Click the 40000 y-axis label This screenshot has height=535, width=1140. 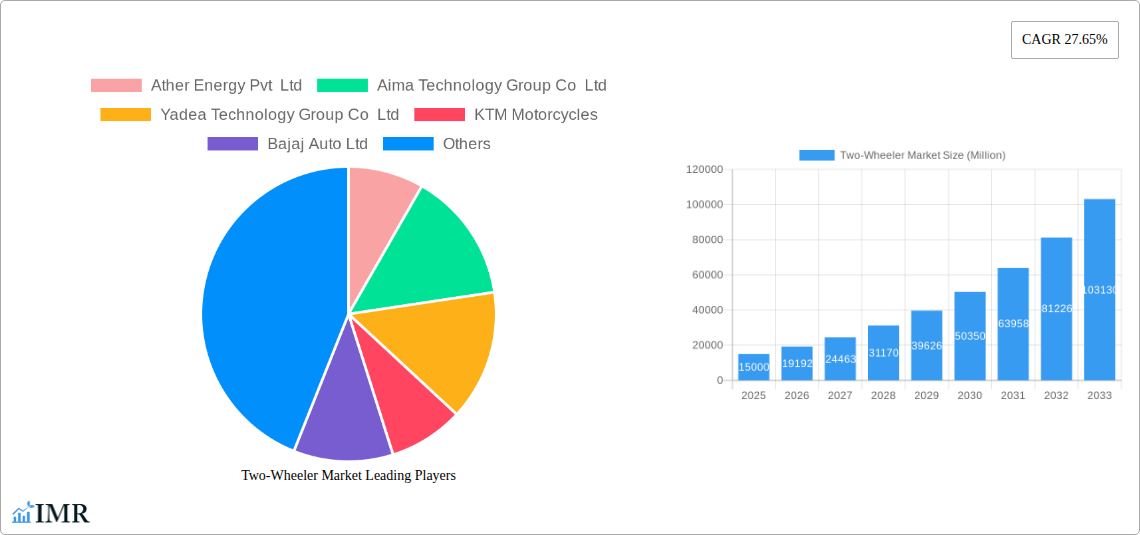[x=707, y=310]
